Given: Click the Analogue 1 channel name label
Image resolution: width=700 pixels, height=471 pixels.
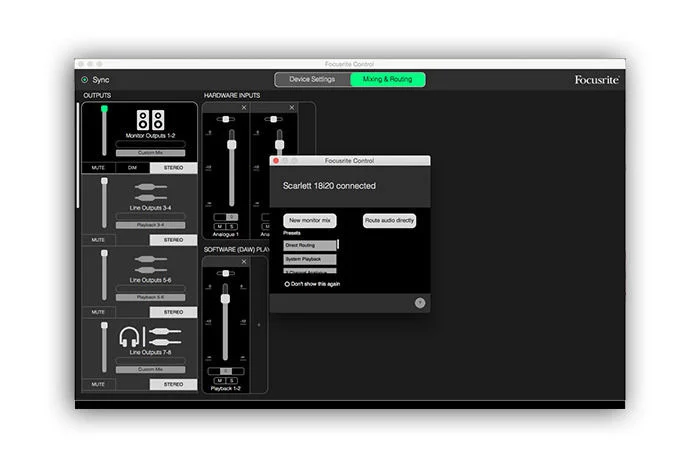Looking at the screenshot, I should pos(226,234).
